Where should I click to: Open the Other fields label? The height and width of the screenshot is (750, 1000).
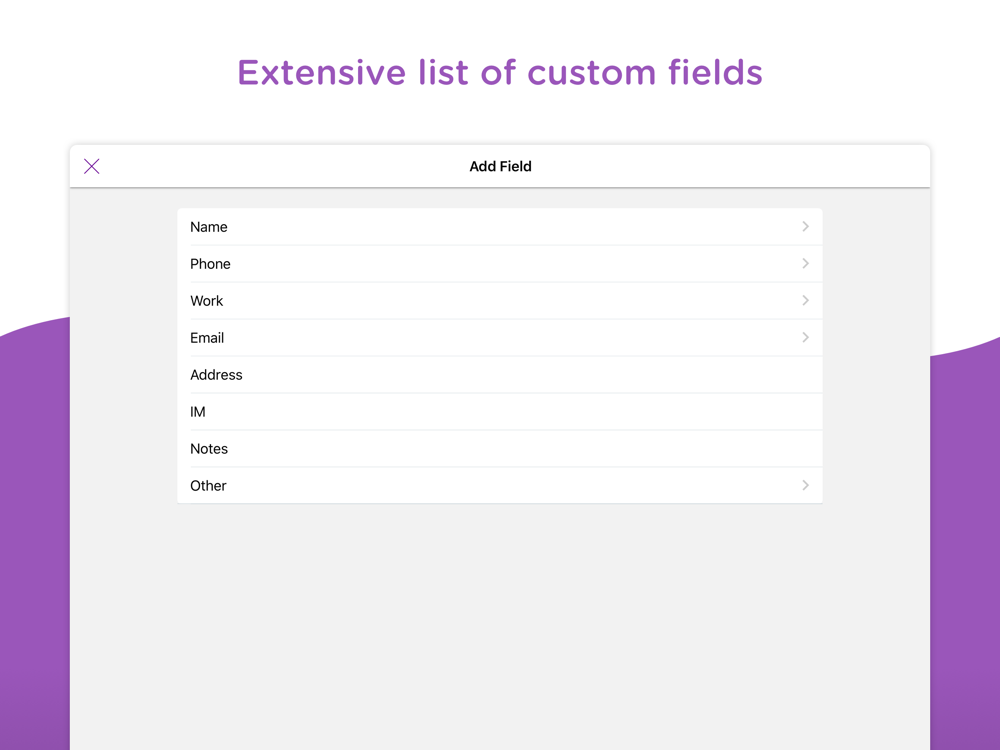pos(208,486)
